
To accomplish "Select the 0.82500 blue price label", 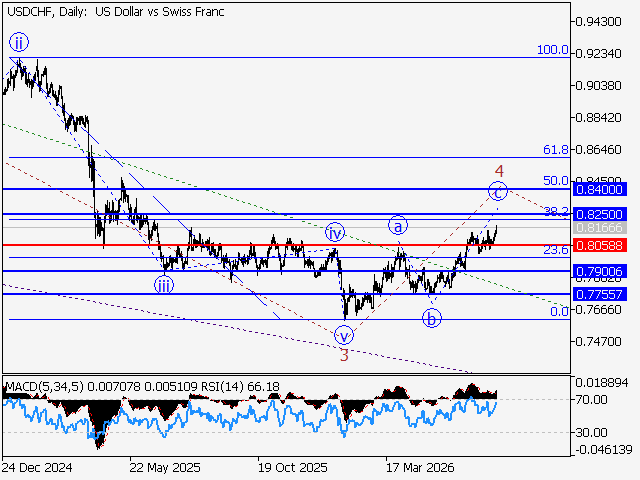I will point(600,214).
